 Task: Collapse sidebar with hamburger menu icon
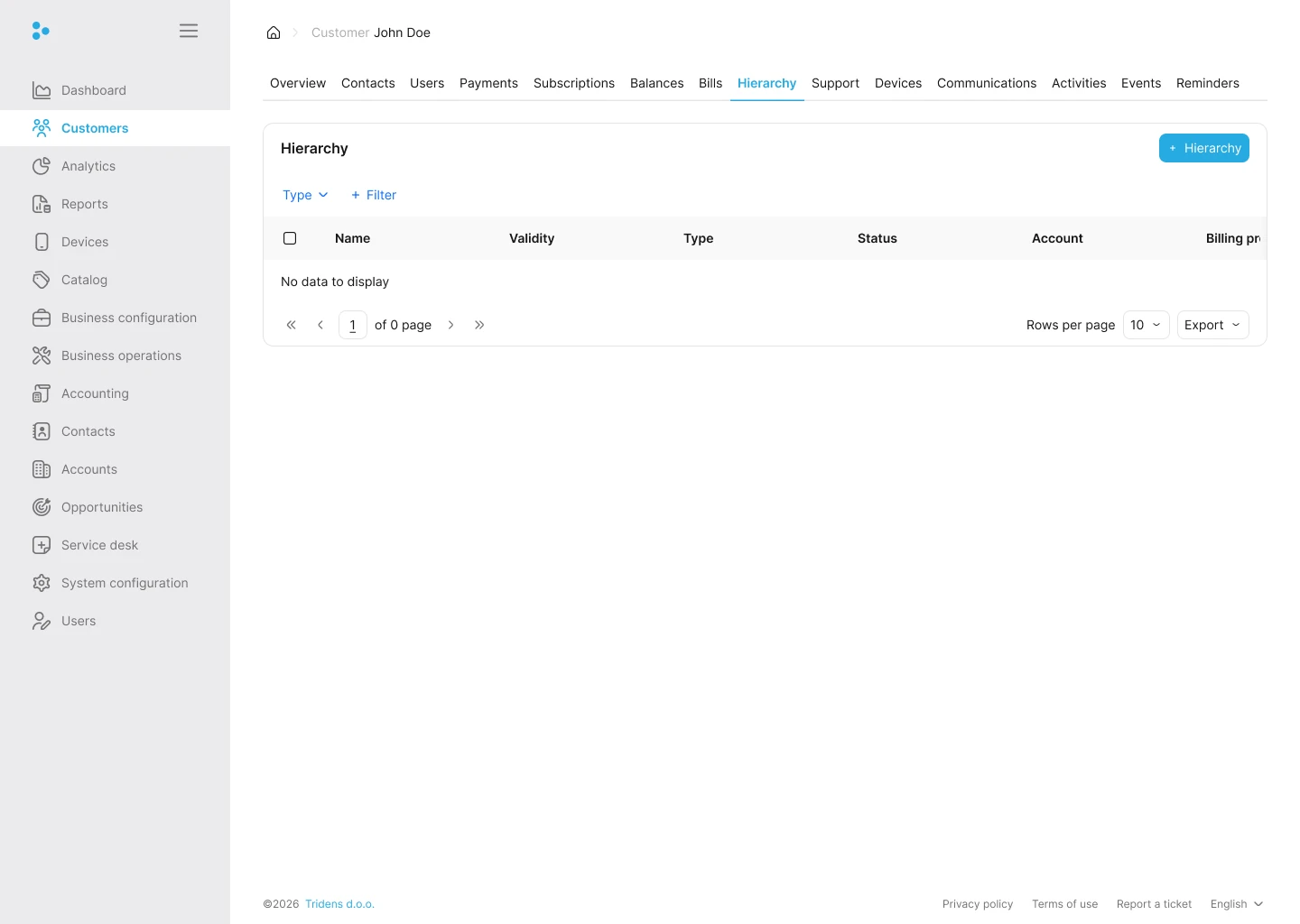(x=189, y=31)
